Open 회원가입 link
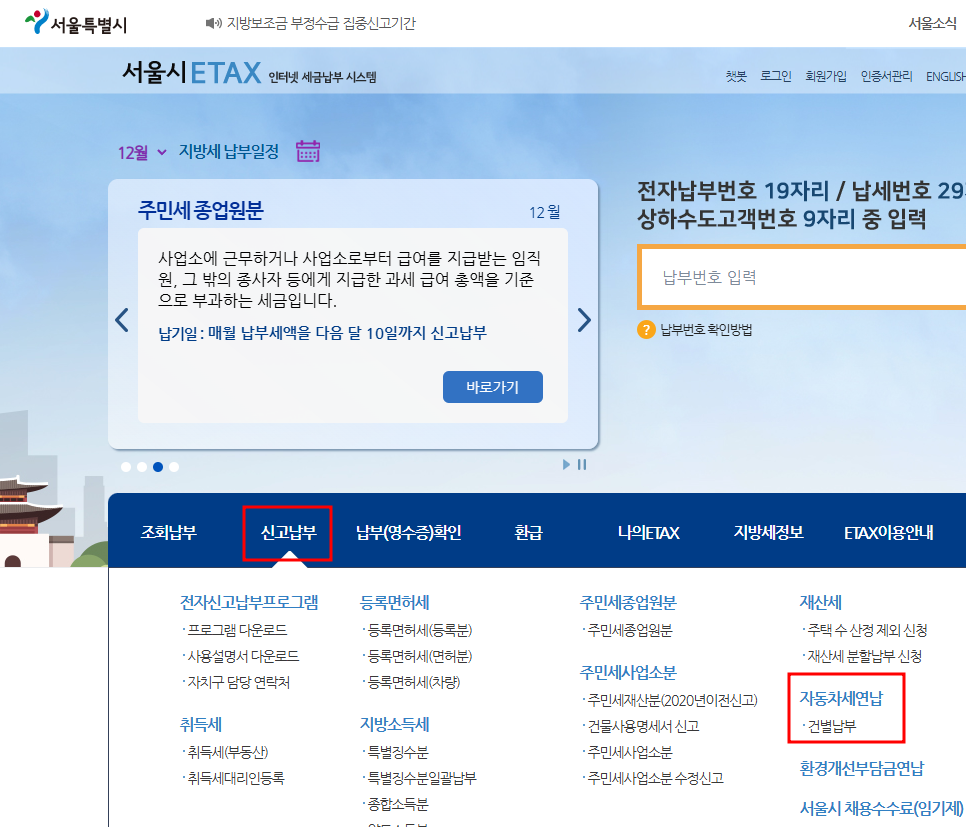Viewport: 966px width, 827px height. (x=826, y=76)
